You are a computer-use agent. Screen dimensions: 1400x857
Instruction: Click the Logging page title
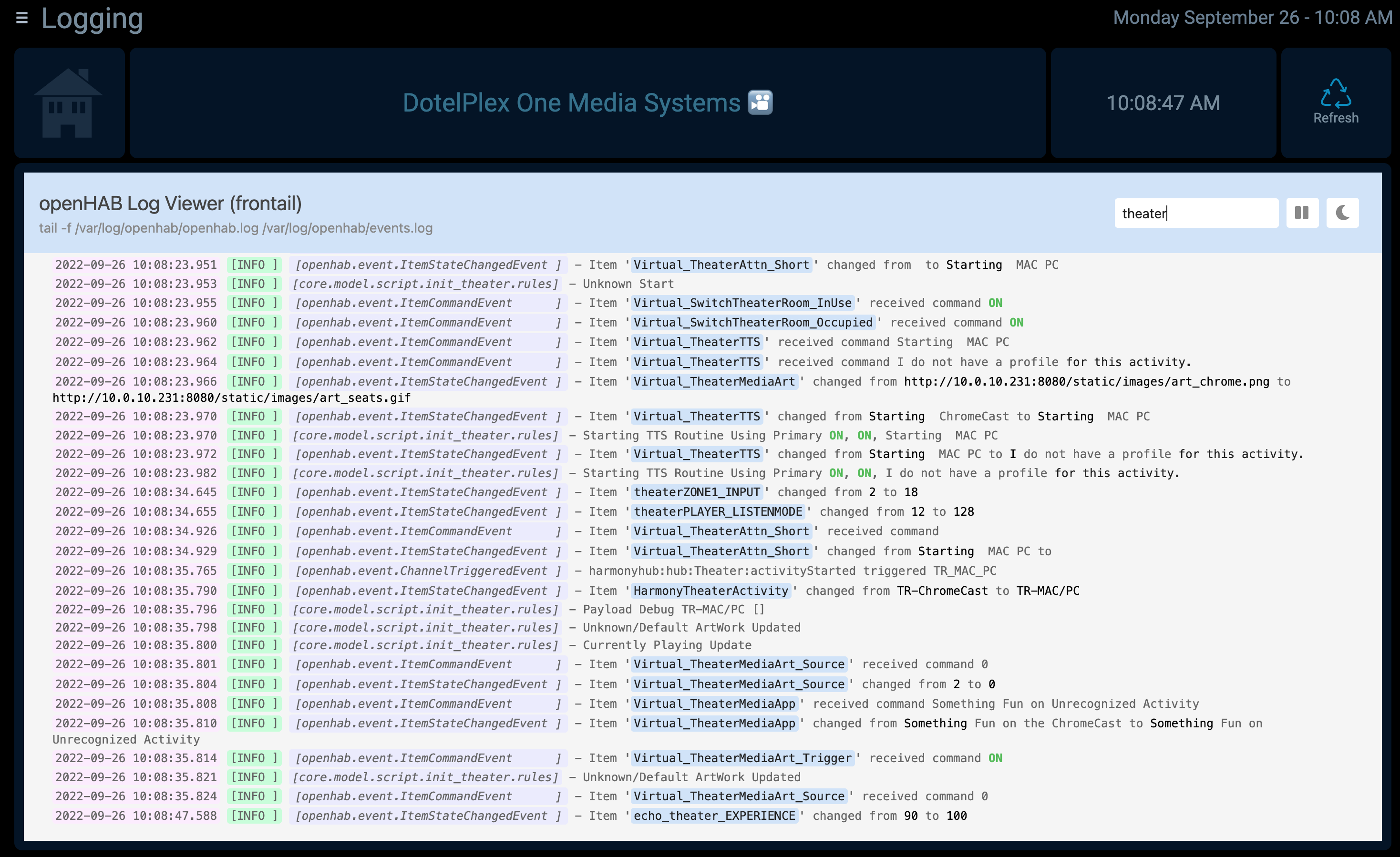92,18
